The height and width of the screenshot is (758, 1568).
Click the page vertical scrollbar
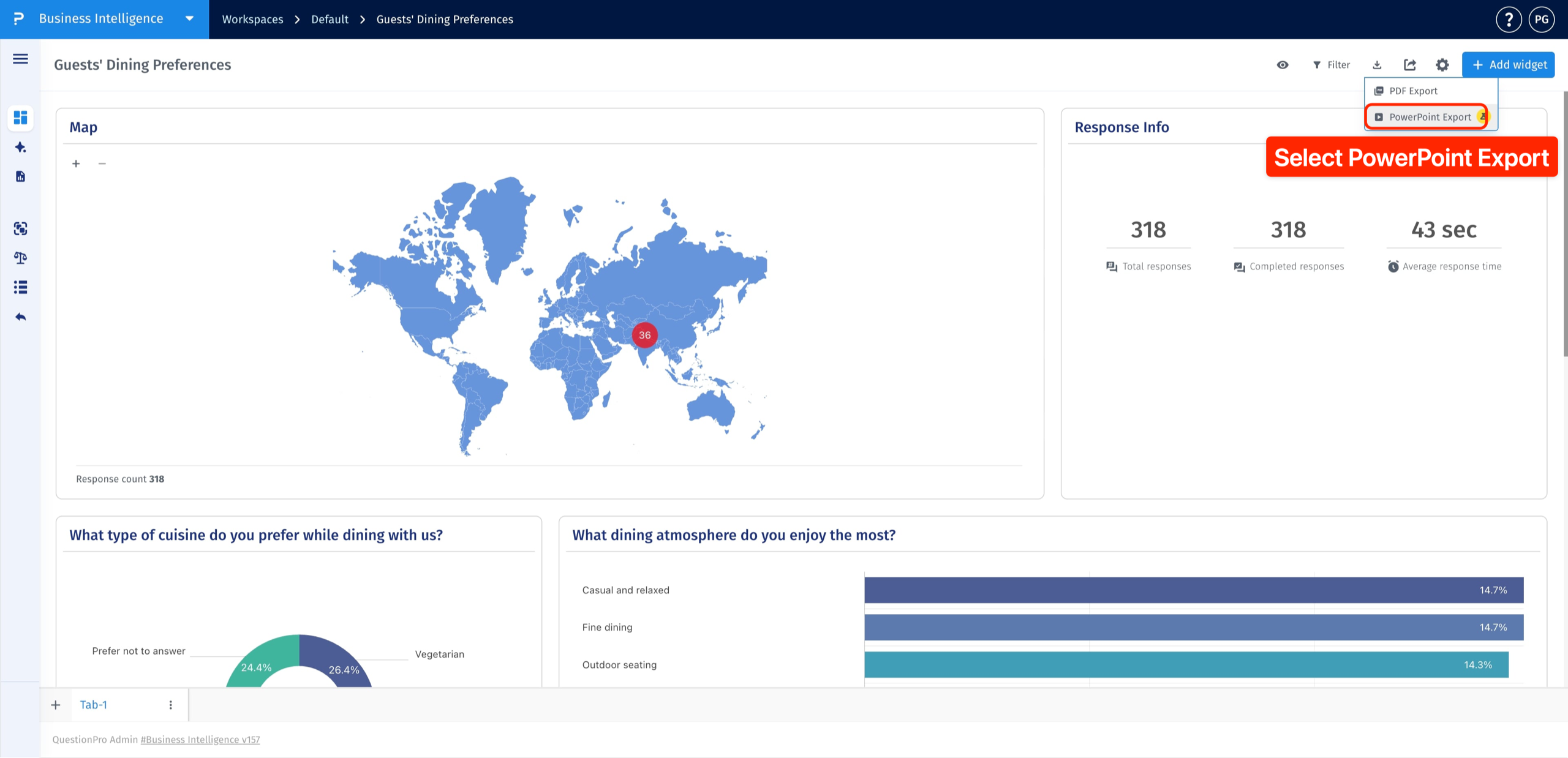coord(1565,223)
